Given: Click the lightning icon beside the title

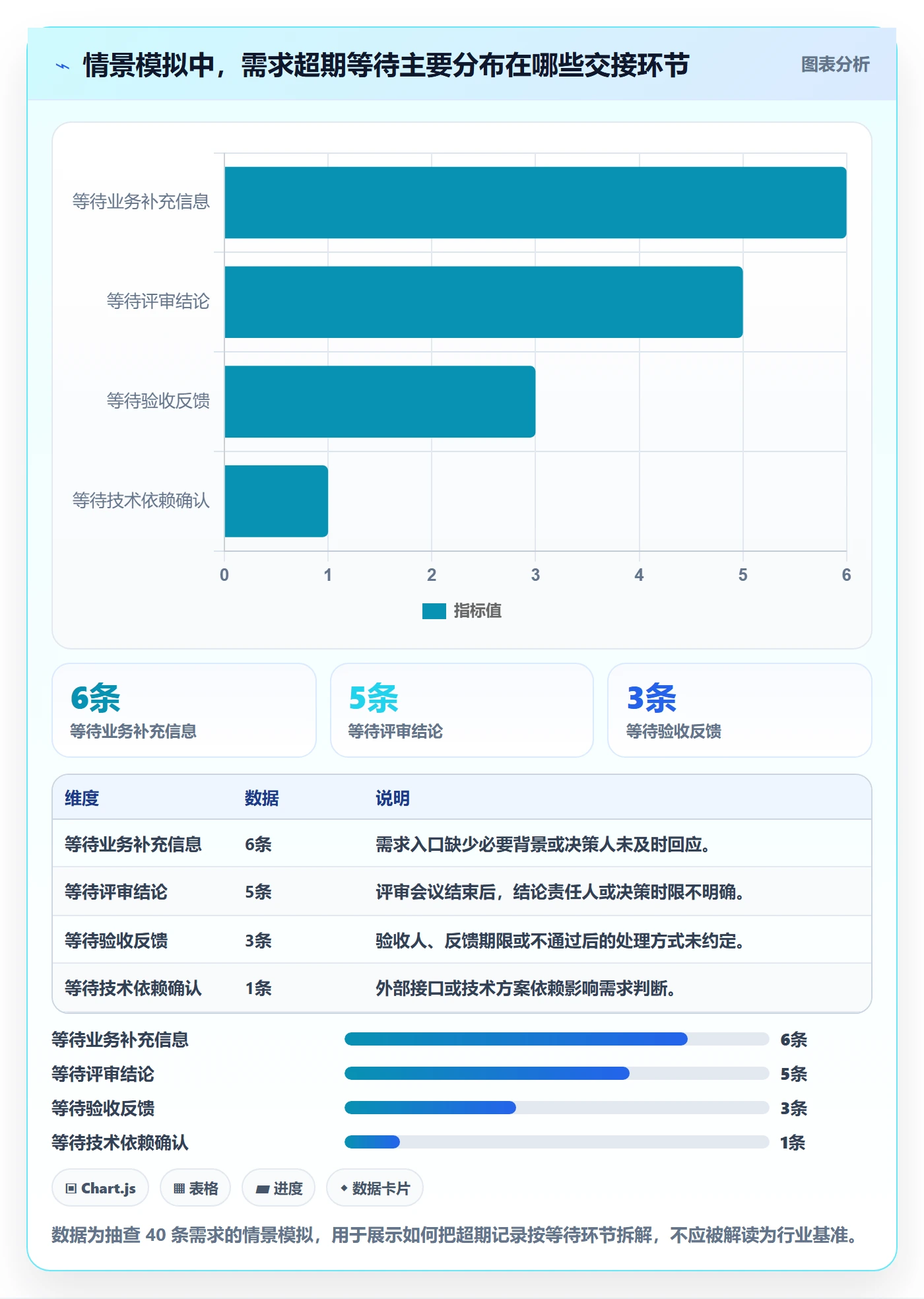Looking at the screenshot, I should pos(63,66).
